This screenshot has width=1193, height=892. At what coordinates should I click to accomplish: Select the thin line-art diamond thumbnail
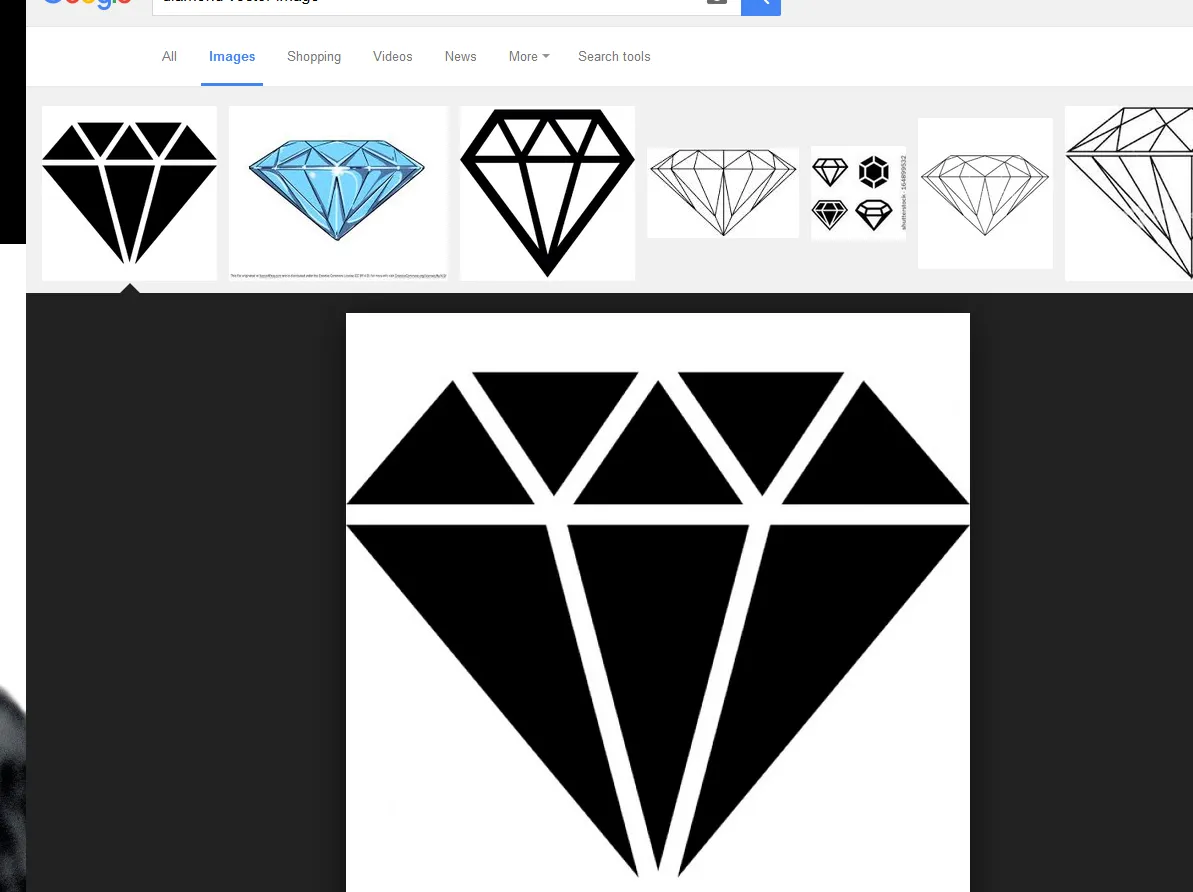723,193
